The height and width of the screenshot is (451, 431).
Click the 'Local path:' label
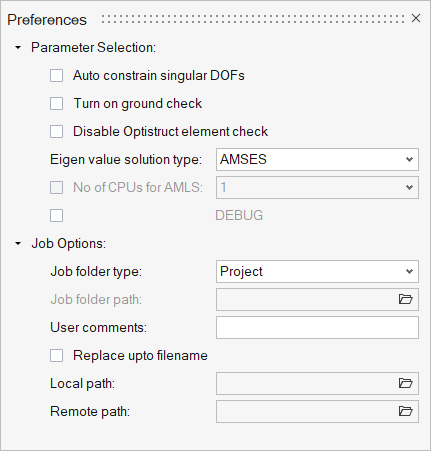point(82,384)
